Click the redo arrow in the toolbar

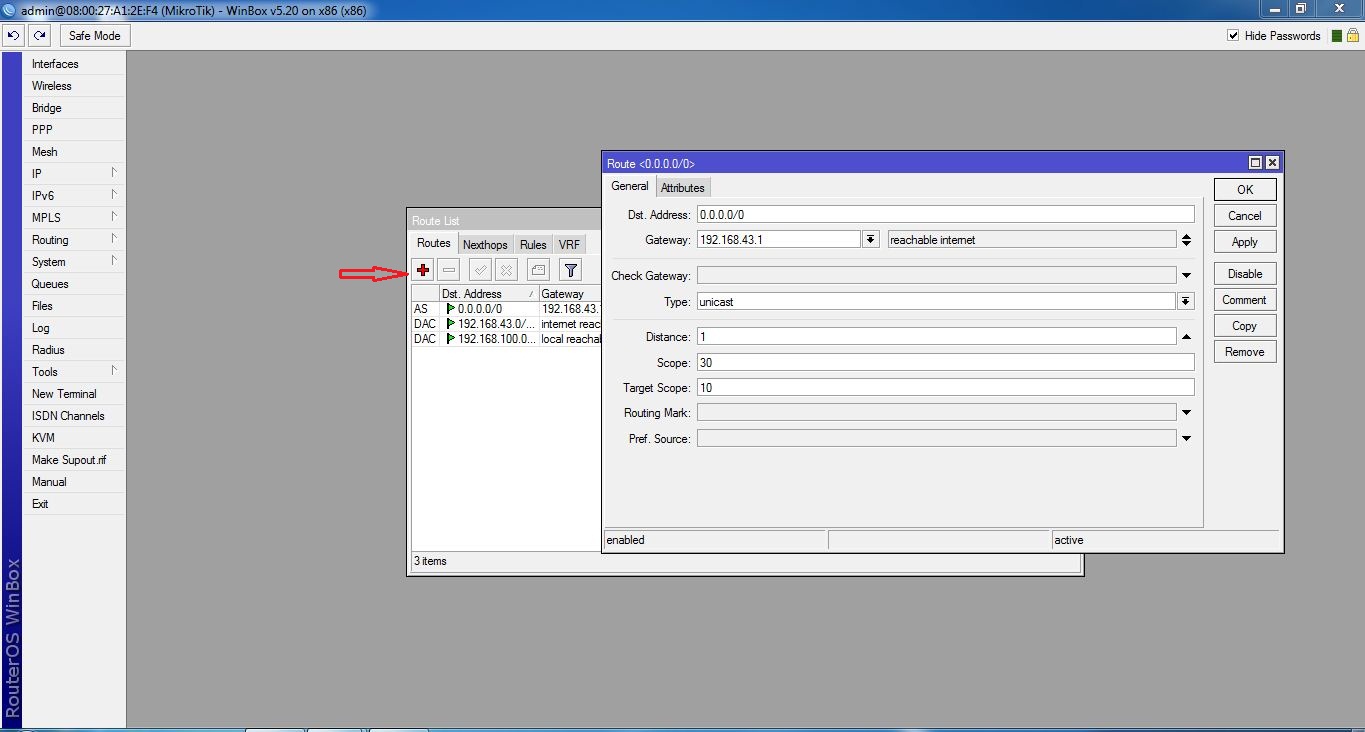39,34
